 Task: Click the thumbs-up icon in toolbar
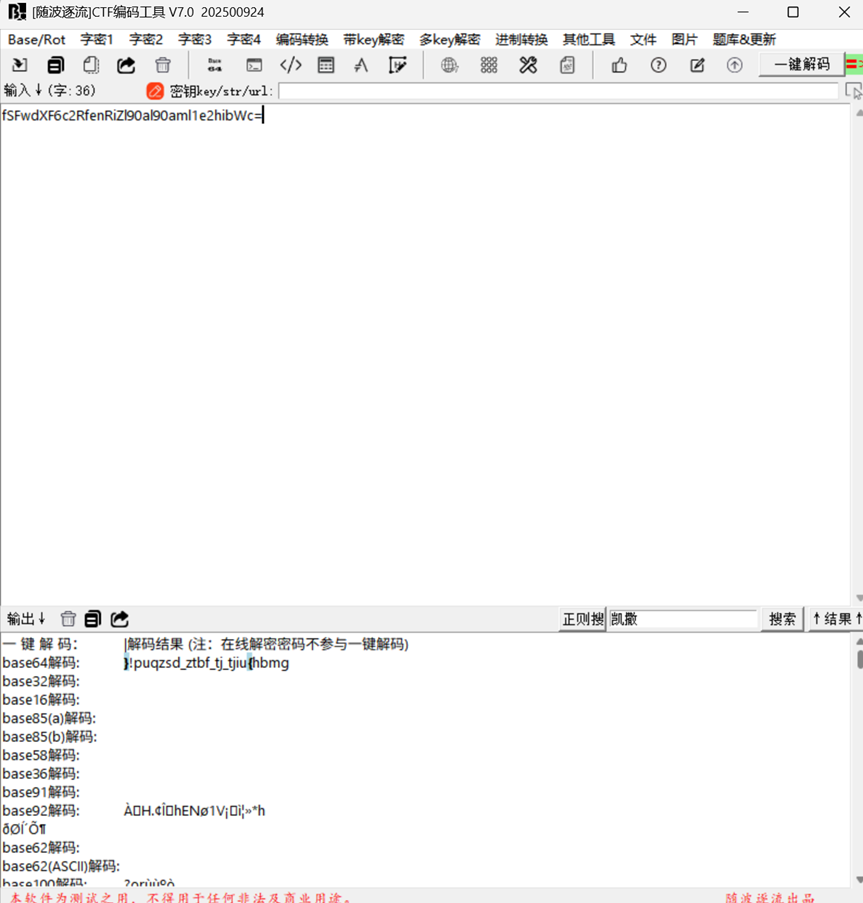pyautogui.click(x=619, y=65)
